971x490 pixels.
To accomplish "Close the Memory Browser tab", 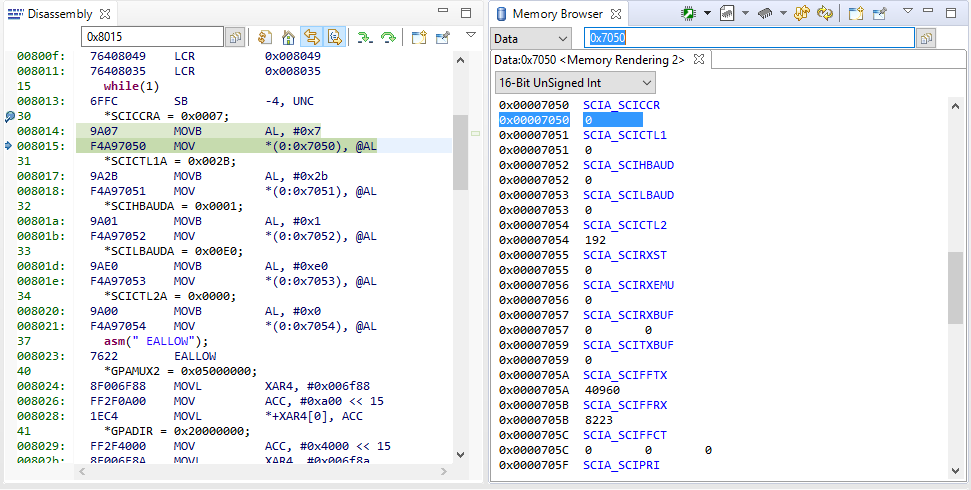I will [616, 14].
